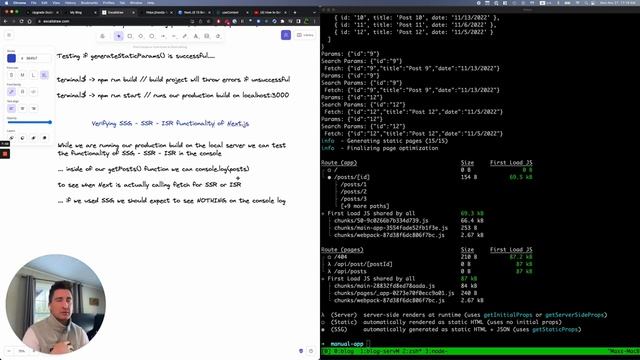Choose the code font family
The width and height of the screenshot is (640, 360).
click(x=33, y=92)
